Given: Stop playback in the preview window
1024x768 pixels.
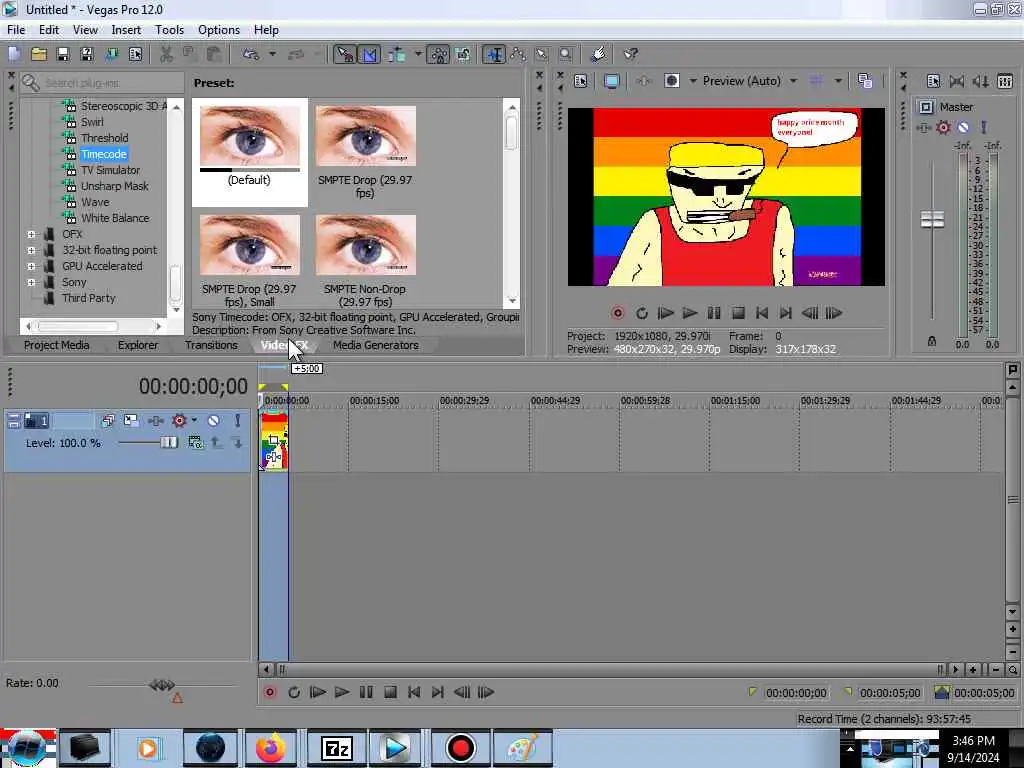Looking at the screenshot, I should [x=738, y=313].
